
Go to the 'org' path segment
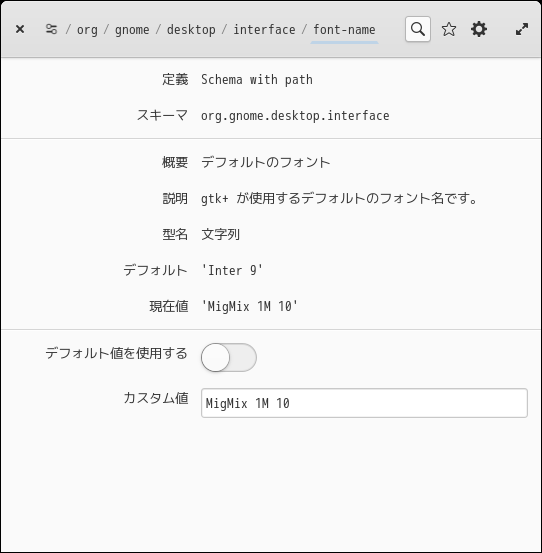(87, 30)
